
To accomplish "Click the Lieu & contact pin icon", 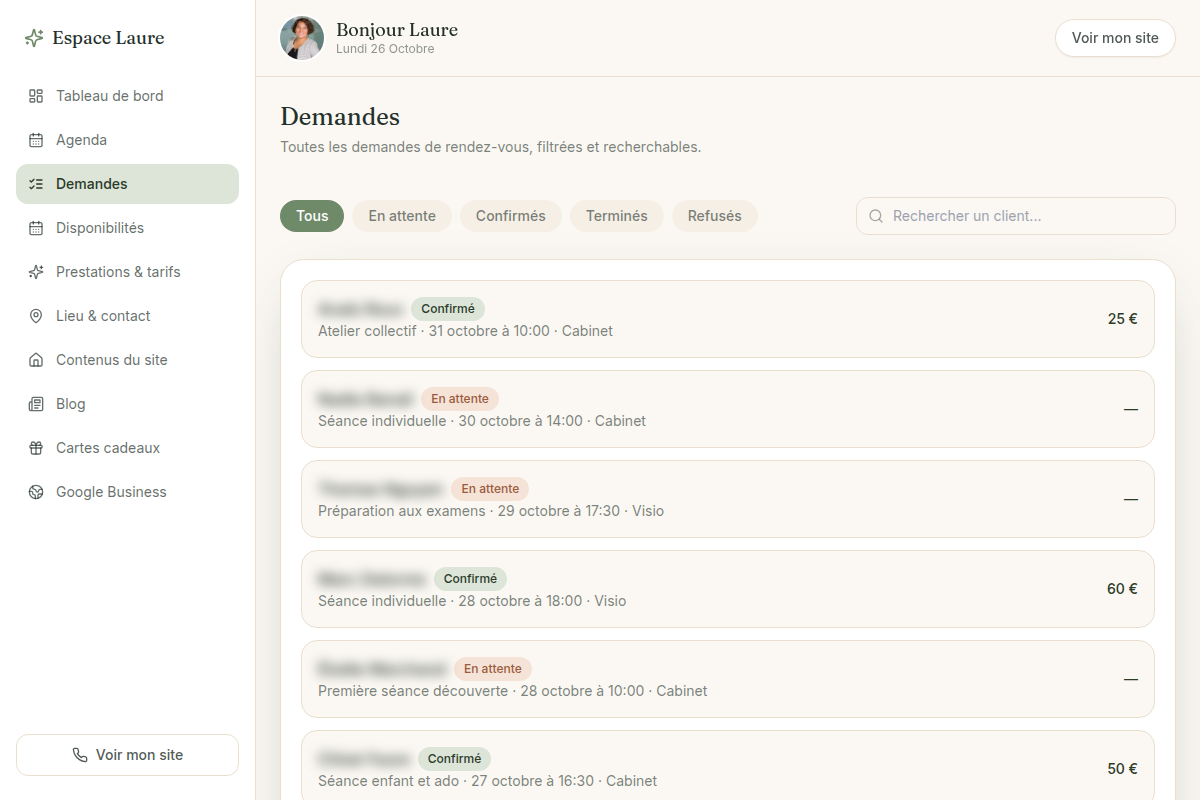I will [36, 316].
